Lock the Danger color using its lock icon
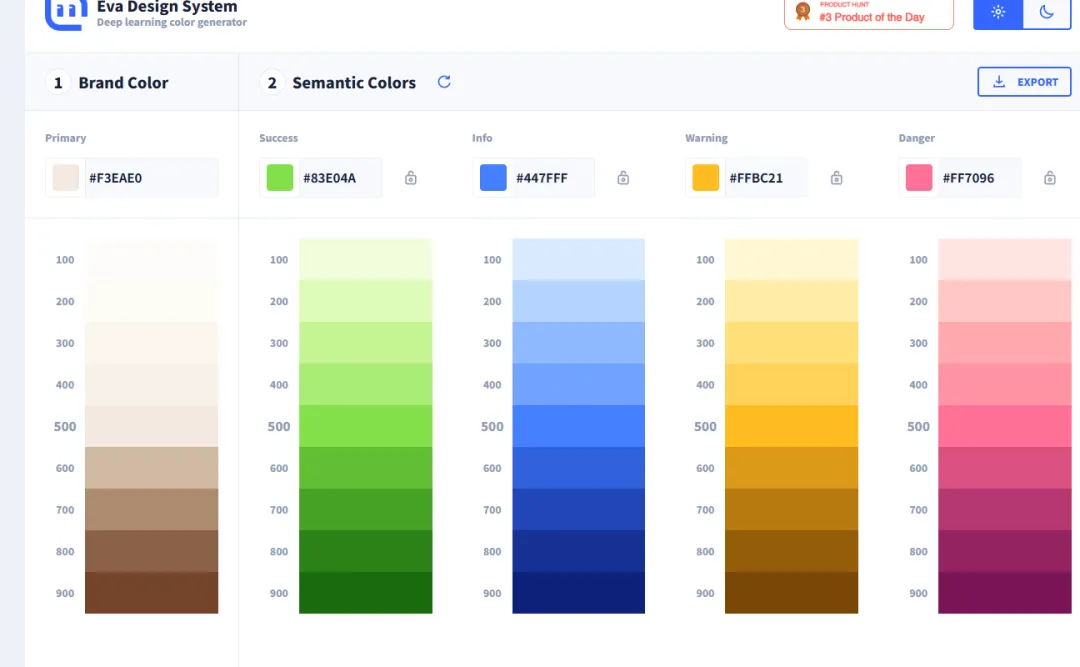Image resolution: width=1080 pixels, height=667 pixels. [1049, 178]
